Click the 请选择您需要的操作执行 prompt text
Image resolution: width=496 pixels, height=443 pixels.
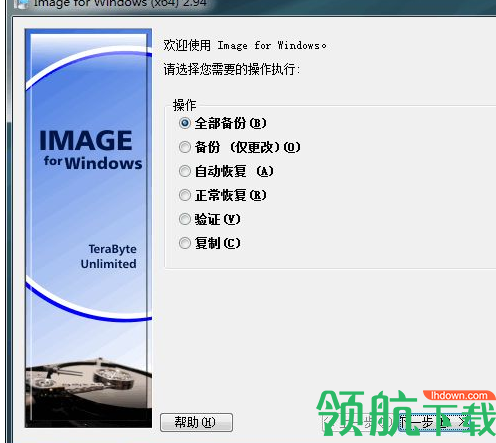tap(232, 69)
